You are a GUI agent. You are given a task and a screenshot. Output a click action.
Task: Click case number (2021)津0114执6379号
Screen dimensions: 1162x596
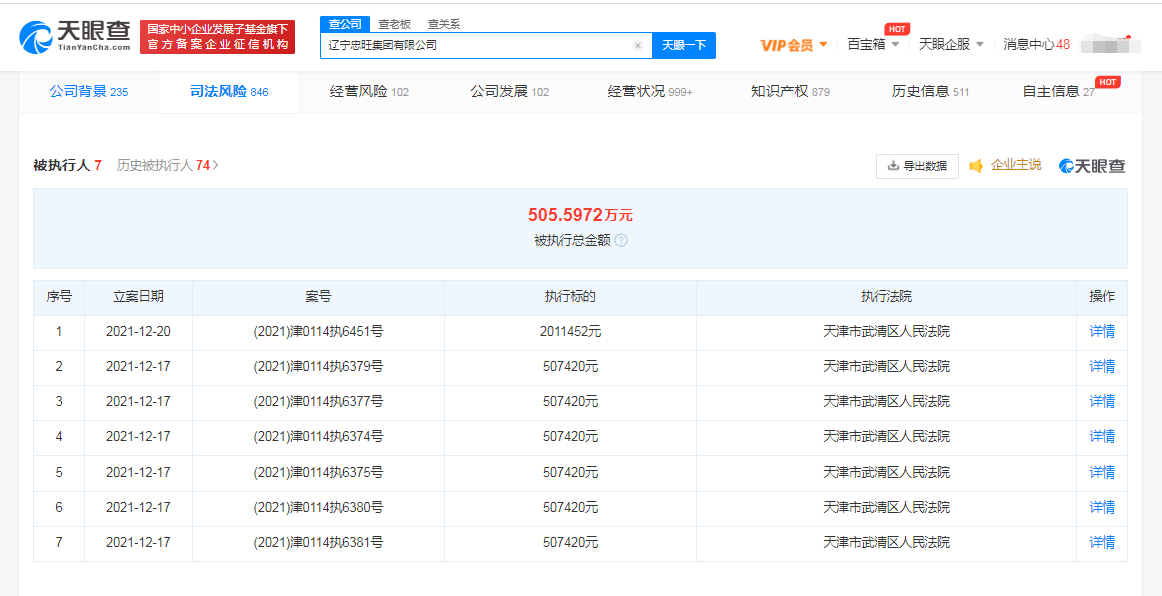(x=318, y=366)
